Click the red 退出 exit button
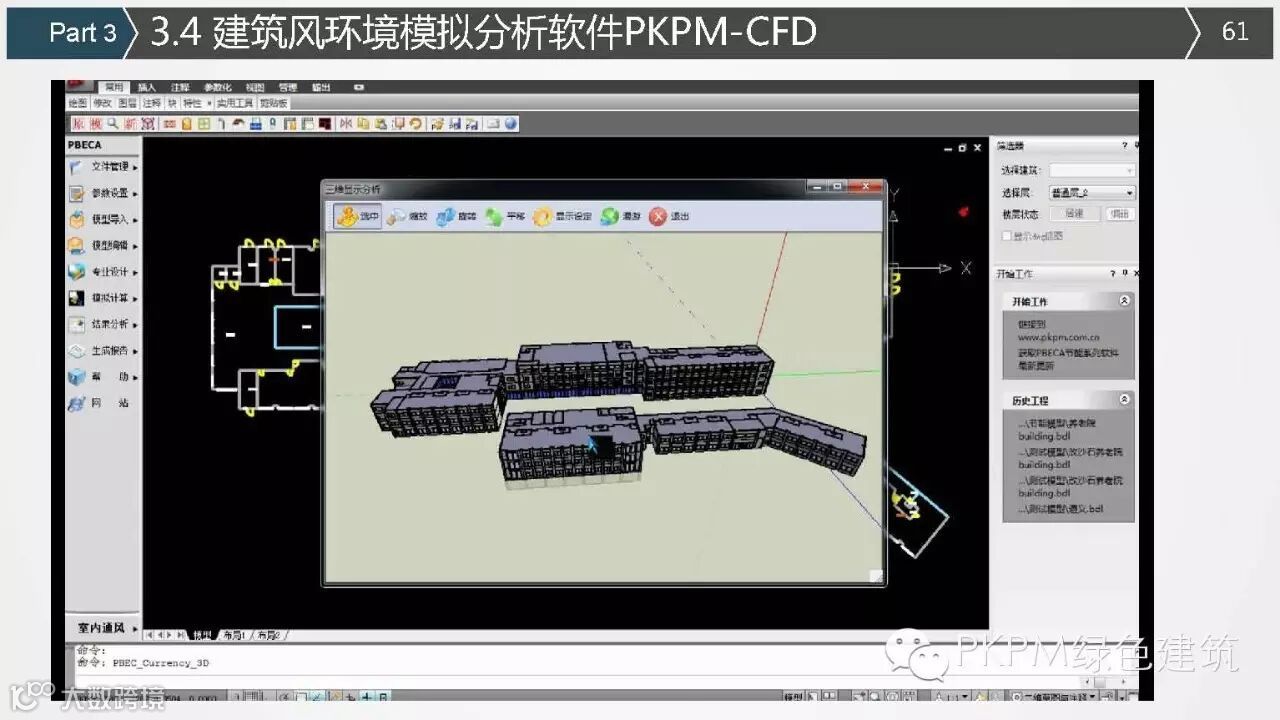 [x=669, y=216]
